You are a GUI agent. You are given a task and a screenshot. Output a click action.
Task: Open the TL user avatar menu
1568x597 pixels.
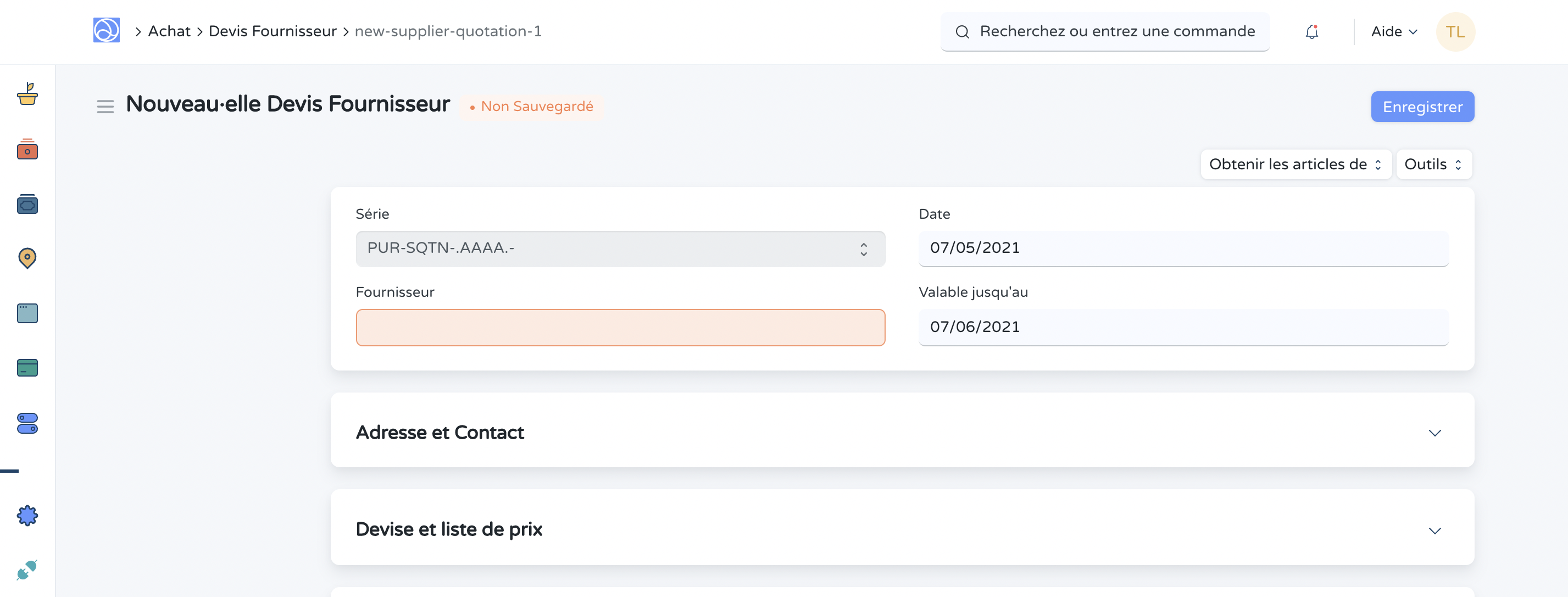[x=1455, y=32]
